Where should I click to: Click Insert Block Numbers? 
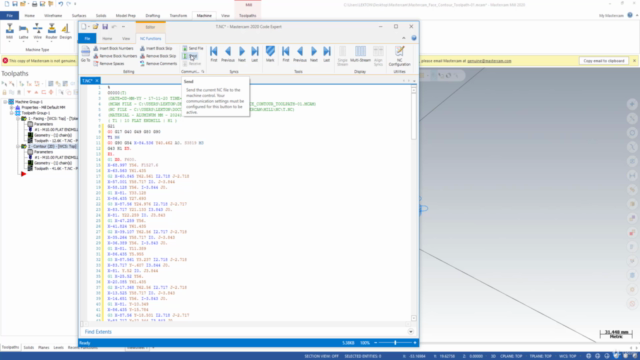point(113,48)
